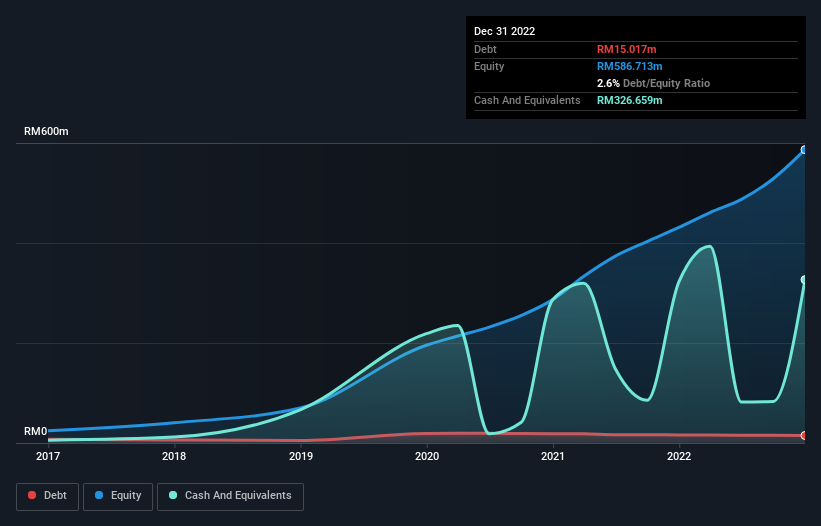Click the 2019 x-axis label
821x526 pixels.
coord(301,456)
